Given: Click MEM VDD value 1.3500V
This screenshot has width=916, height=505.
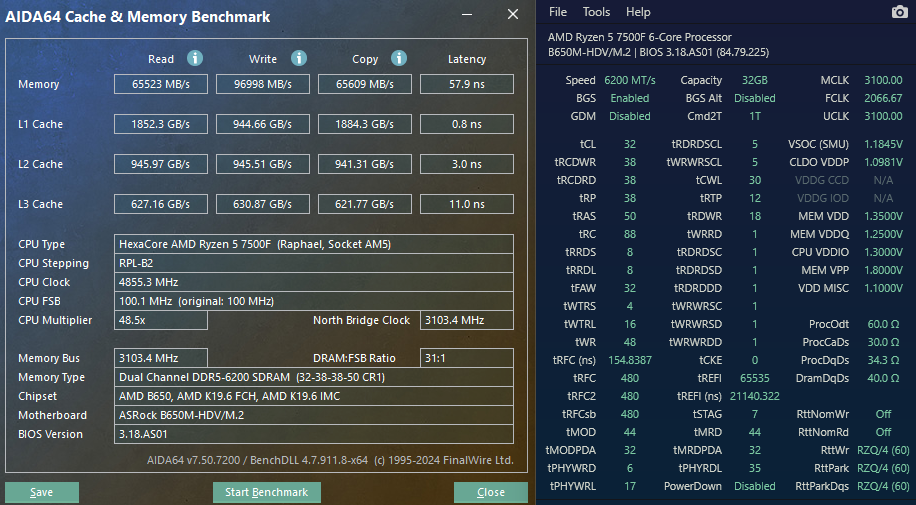Looking at the screenshot, I should tap(883, 216).
